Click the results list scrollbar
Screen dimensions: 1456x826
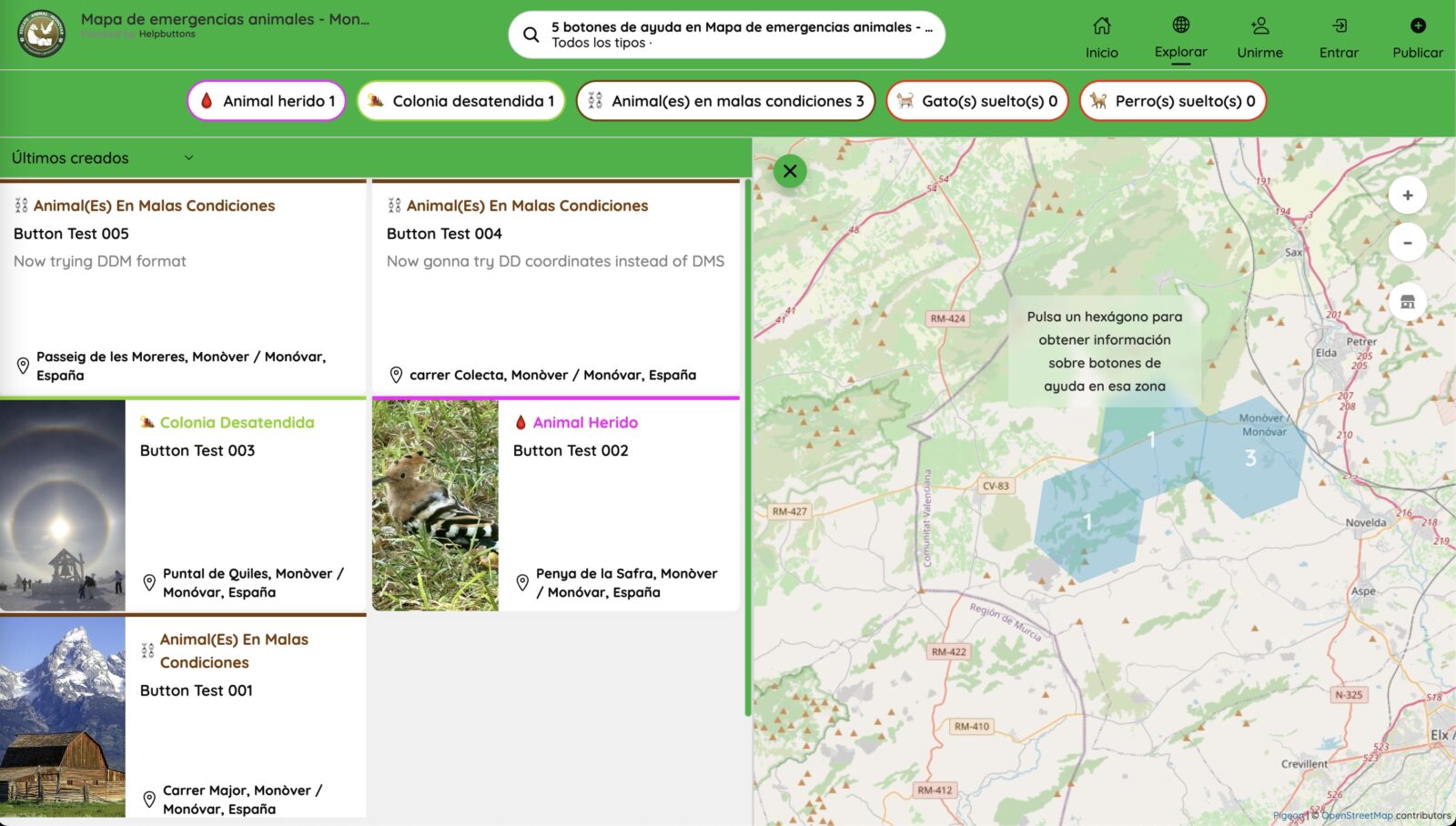coord(748,446)
